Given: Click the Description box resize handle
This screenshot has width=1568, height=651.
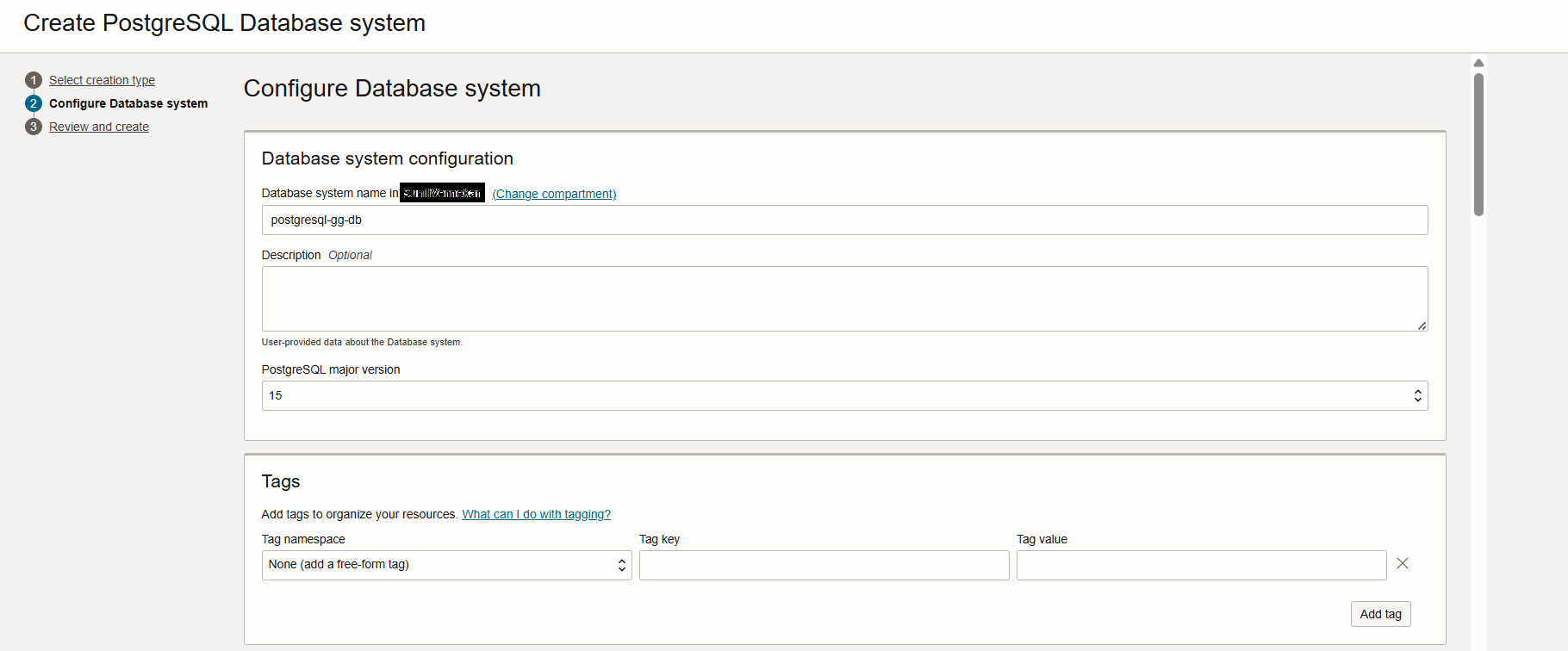Looking at the screenshot, I should [x=1422, y=325].
